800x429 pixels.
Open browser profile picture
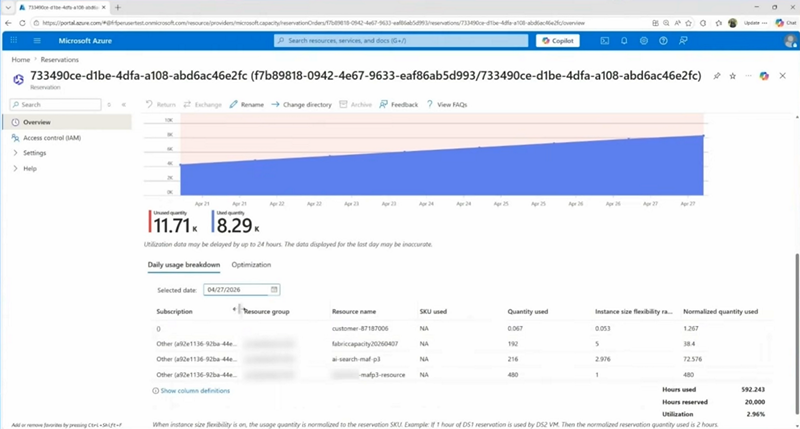pyautogui.click(x=733, y=23)
